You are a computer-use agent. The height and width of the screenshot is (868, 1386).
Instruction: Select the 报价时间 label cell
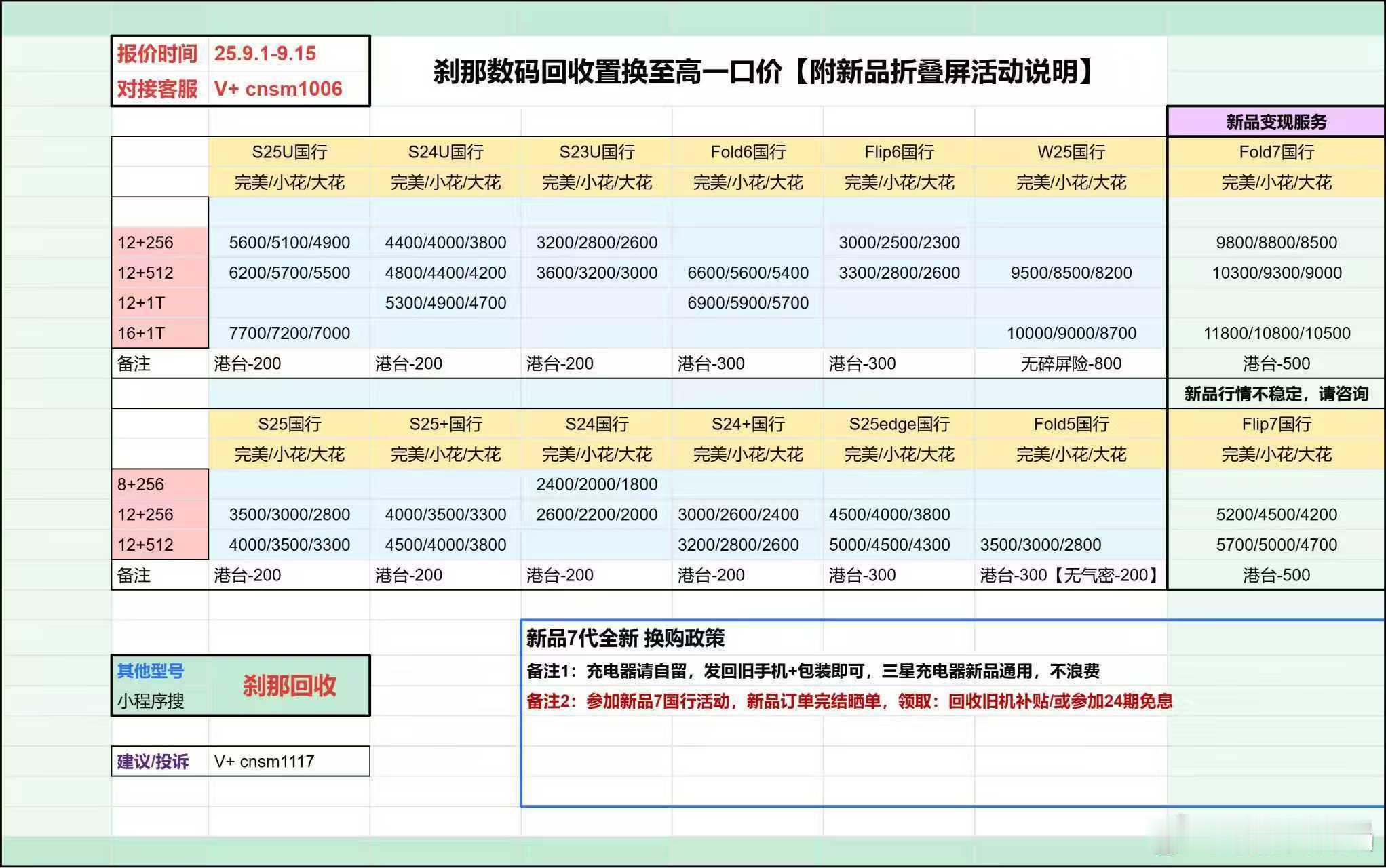[x=159, y=54]
